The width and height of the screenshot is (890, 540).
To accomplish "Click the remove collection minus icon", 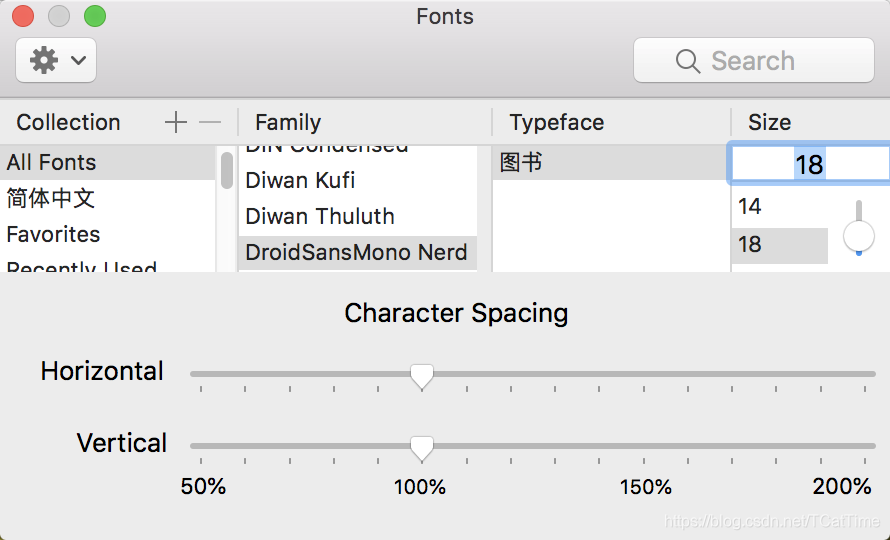I will 210,122.
